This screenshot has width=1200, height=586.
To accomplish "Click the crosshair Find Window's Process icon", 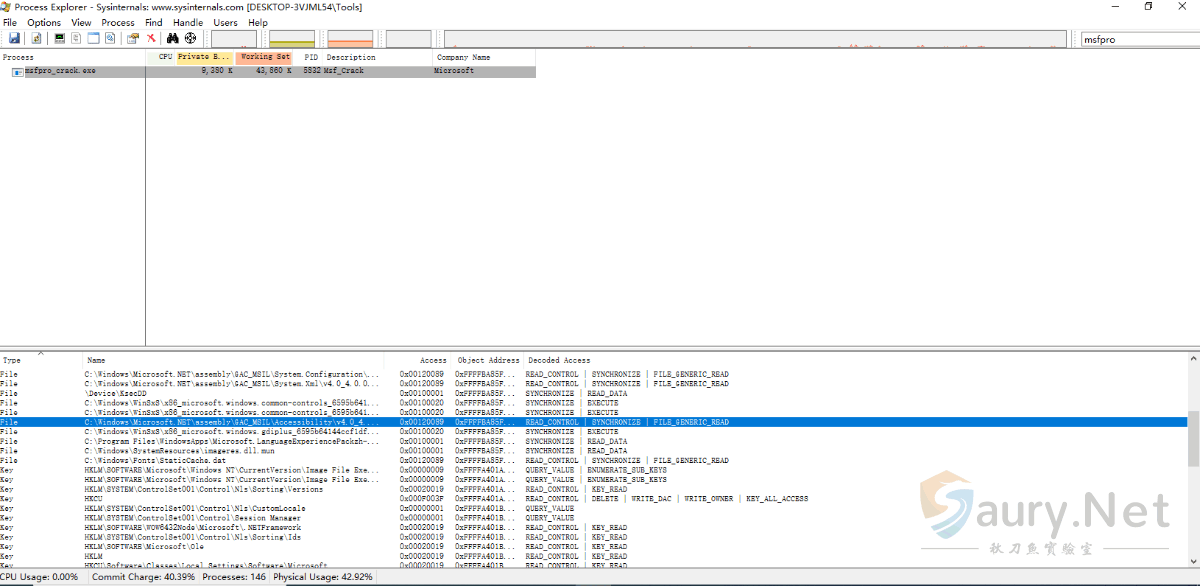I will 190,38.
